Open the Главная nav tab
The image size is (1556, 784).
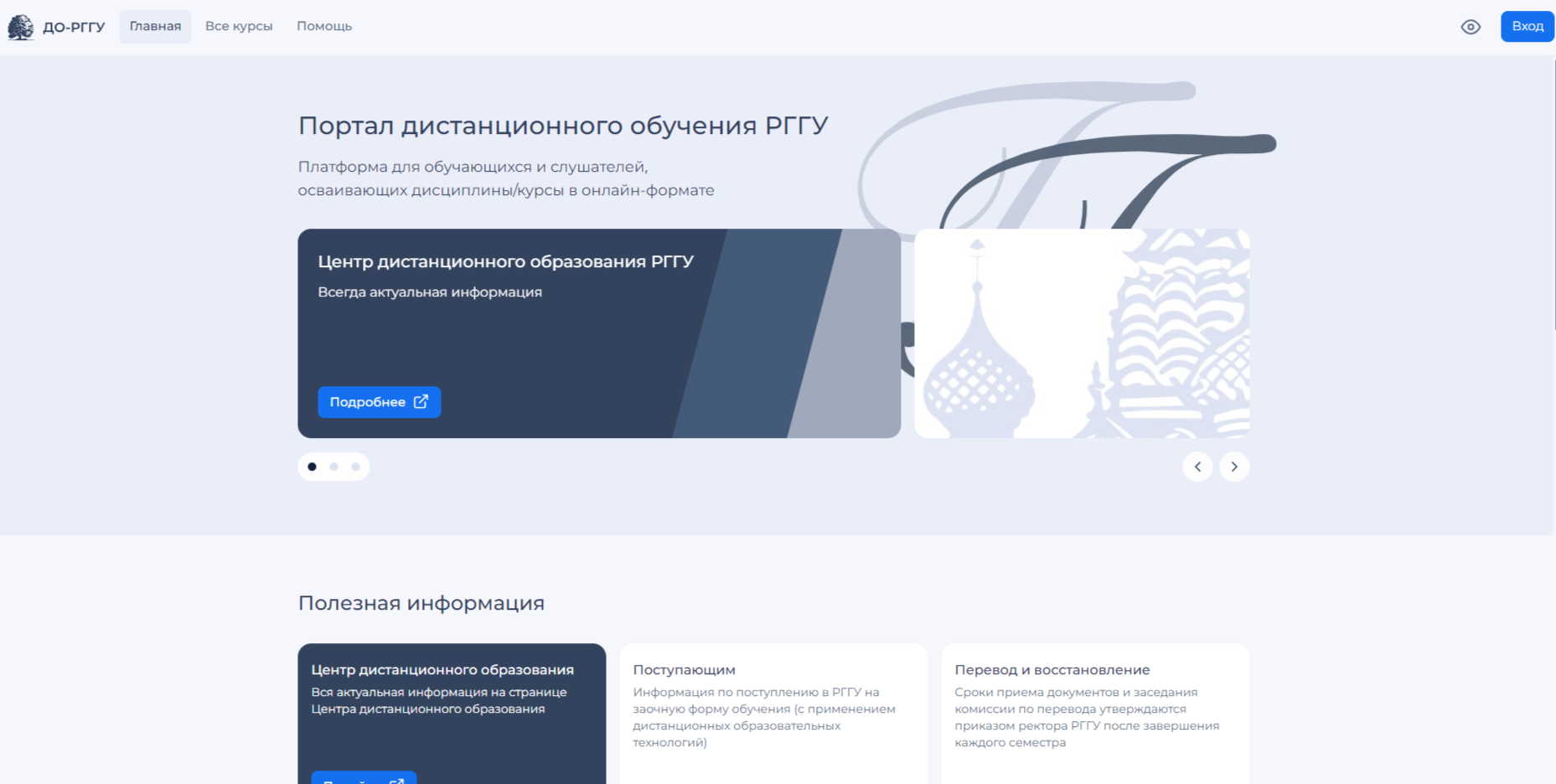[155, 27]
